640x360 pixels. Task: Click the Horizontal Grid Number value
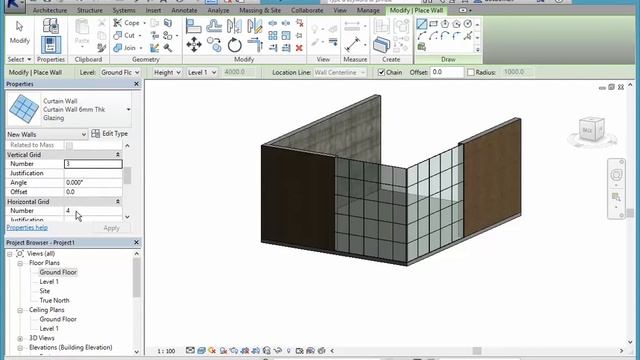point(93,211)
